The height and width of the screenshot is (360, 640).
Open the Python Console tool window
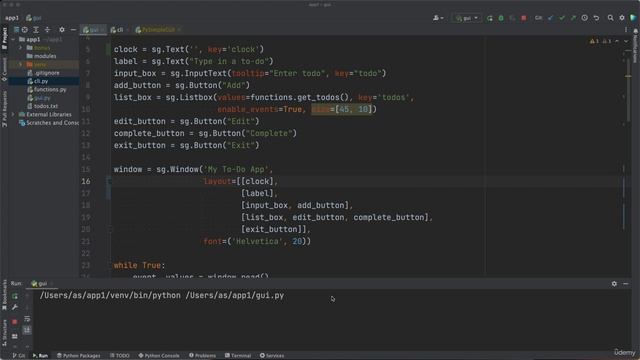pos(159,356)
